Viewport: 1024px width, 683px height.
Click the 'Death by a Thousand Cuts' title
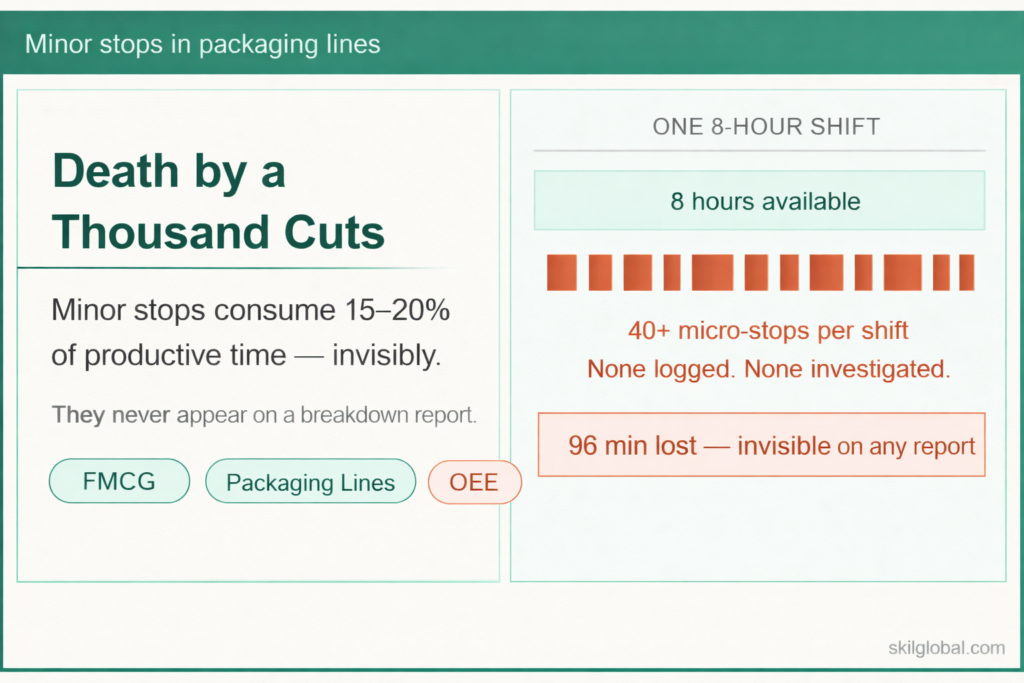point(218,202)
